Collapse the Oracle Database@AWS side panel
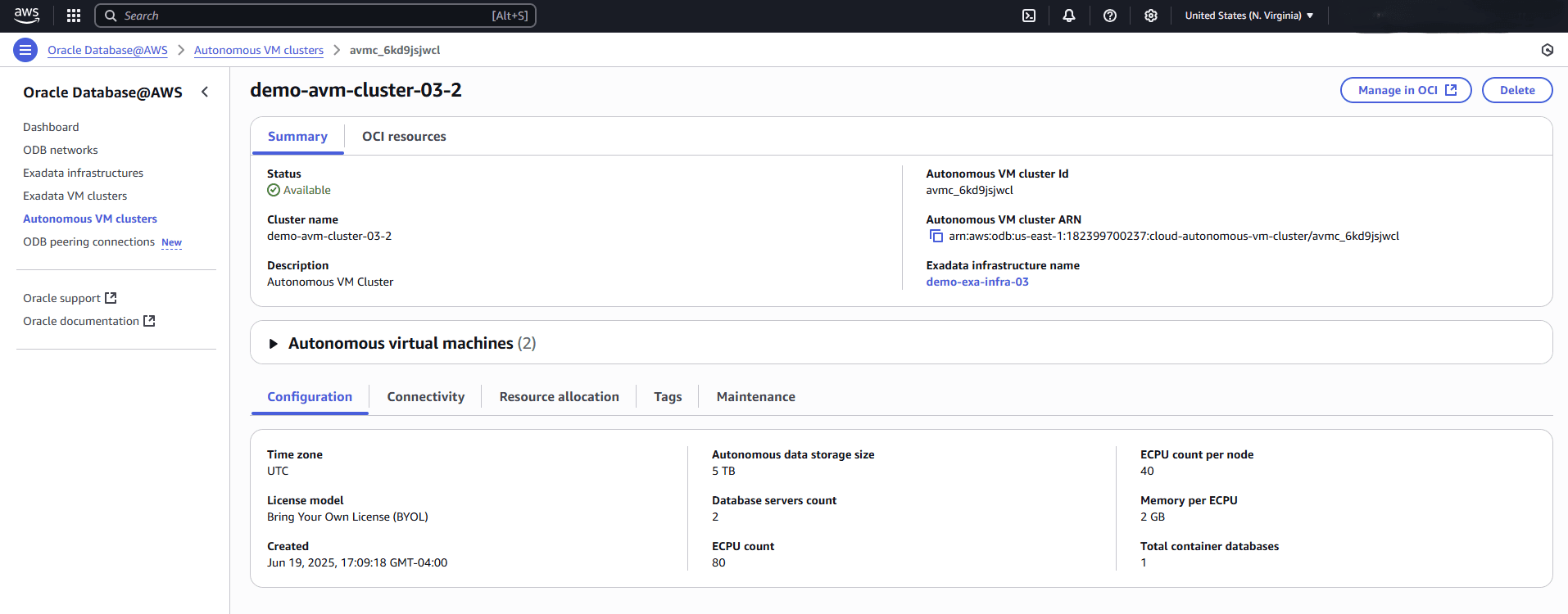This screenshot has height=614, width=1568. coord(205,92)
